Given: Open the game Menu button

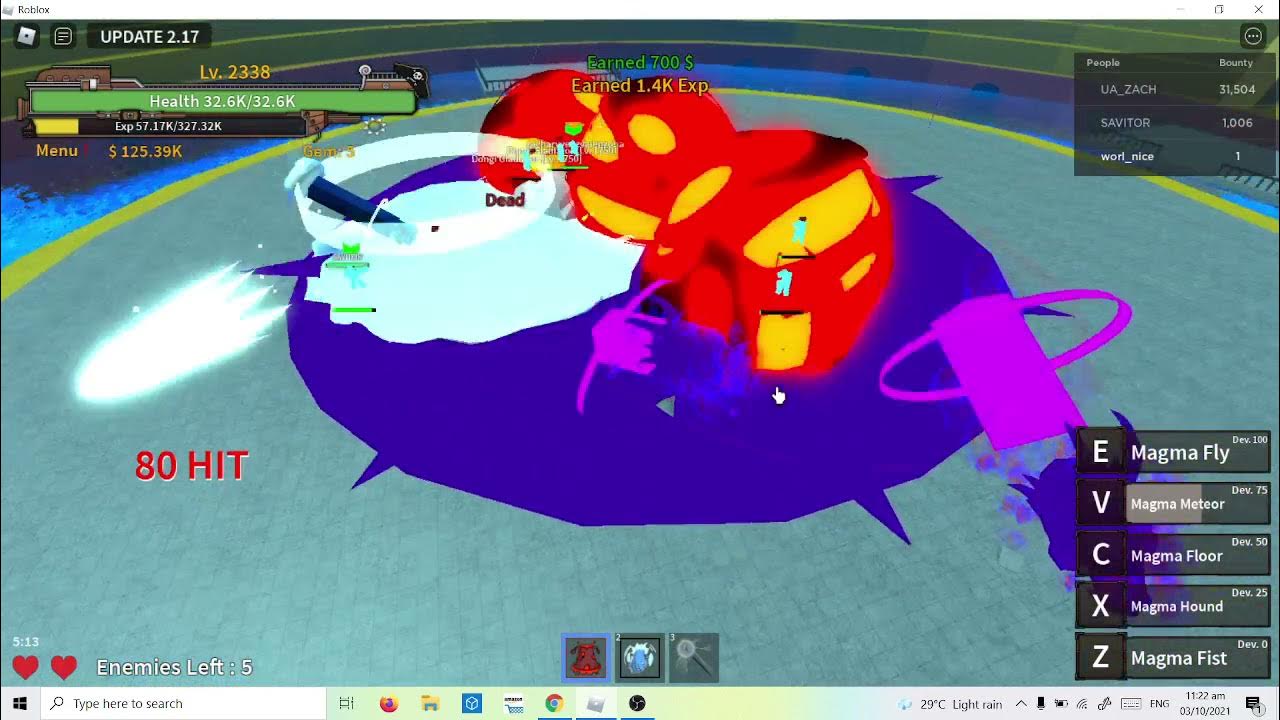Looking at the screenshot, I should click(x=57, y=150).
